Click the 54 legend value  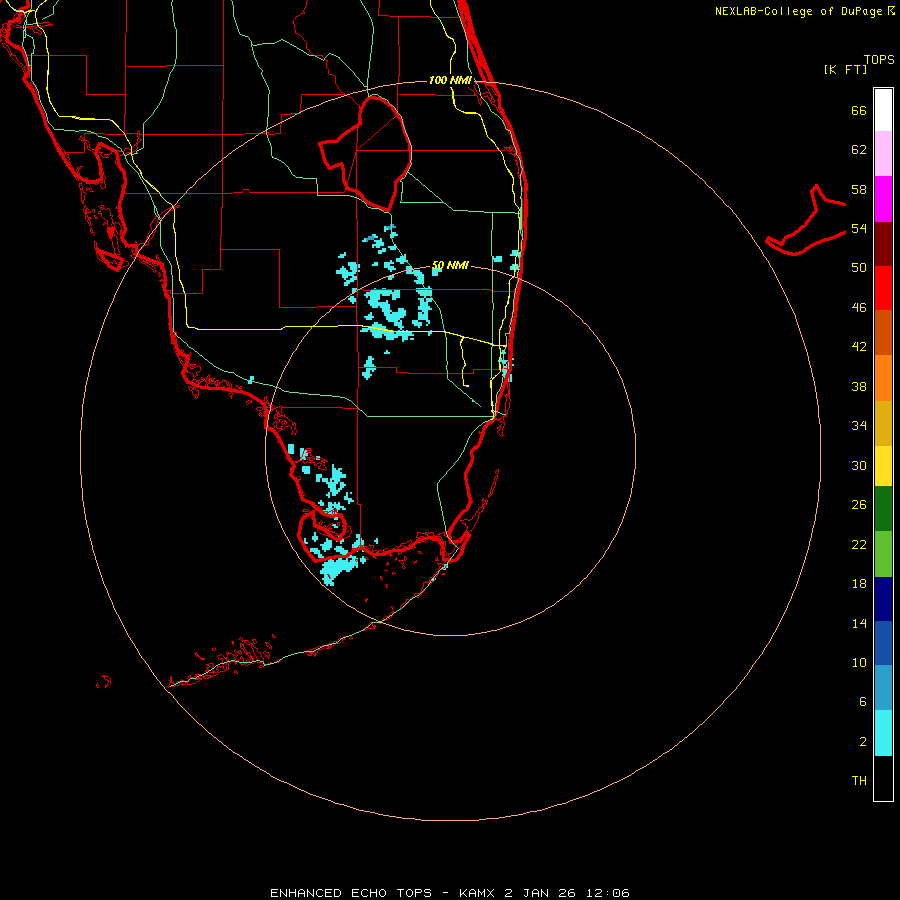(859, 228)
